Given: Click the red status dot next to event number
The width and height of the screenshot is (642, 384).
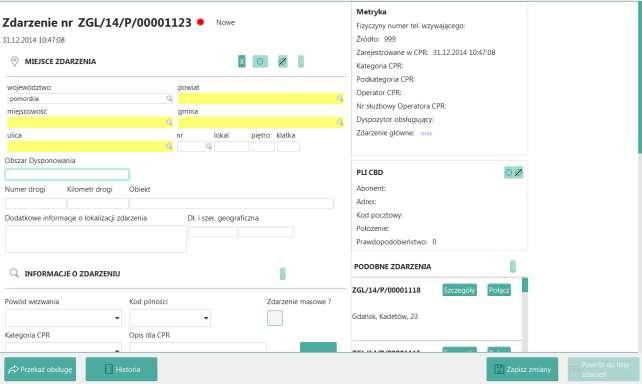Looking at the screenshot, I should (x=200, y=22).
